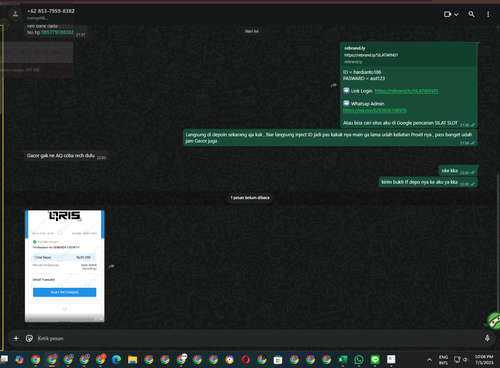Screen dimensions: 500x368
Task: Switch the ENG INTL input language
Action: point(443,360)
